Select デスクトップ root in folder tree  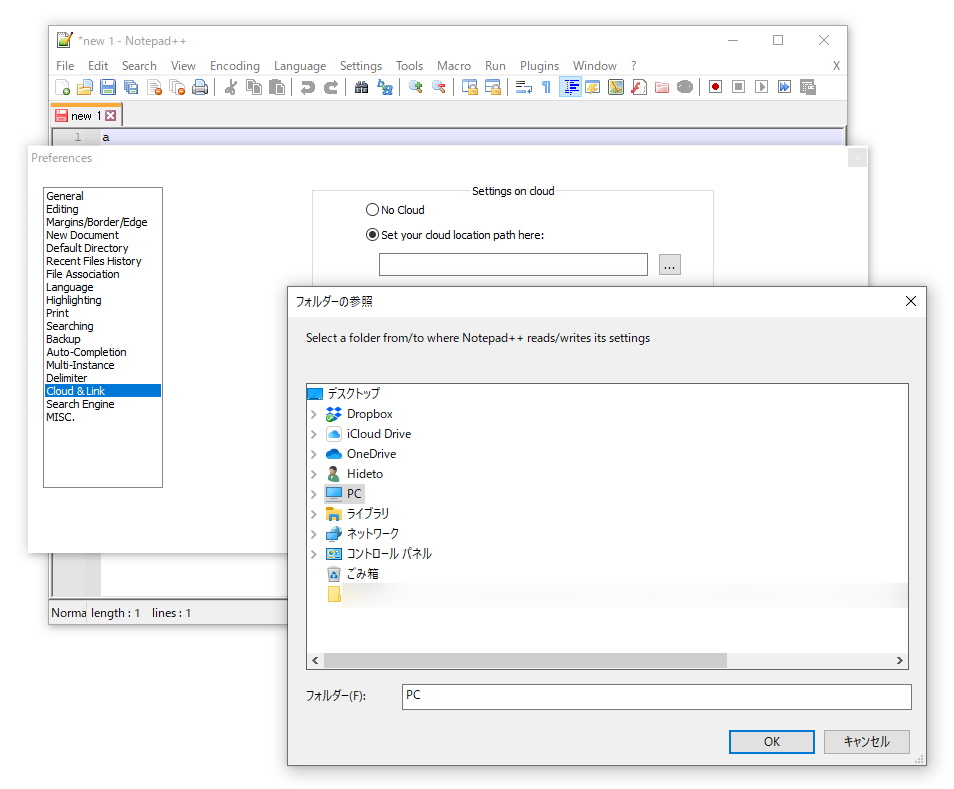click(x=353, y=394)
